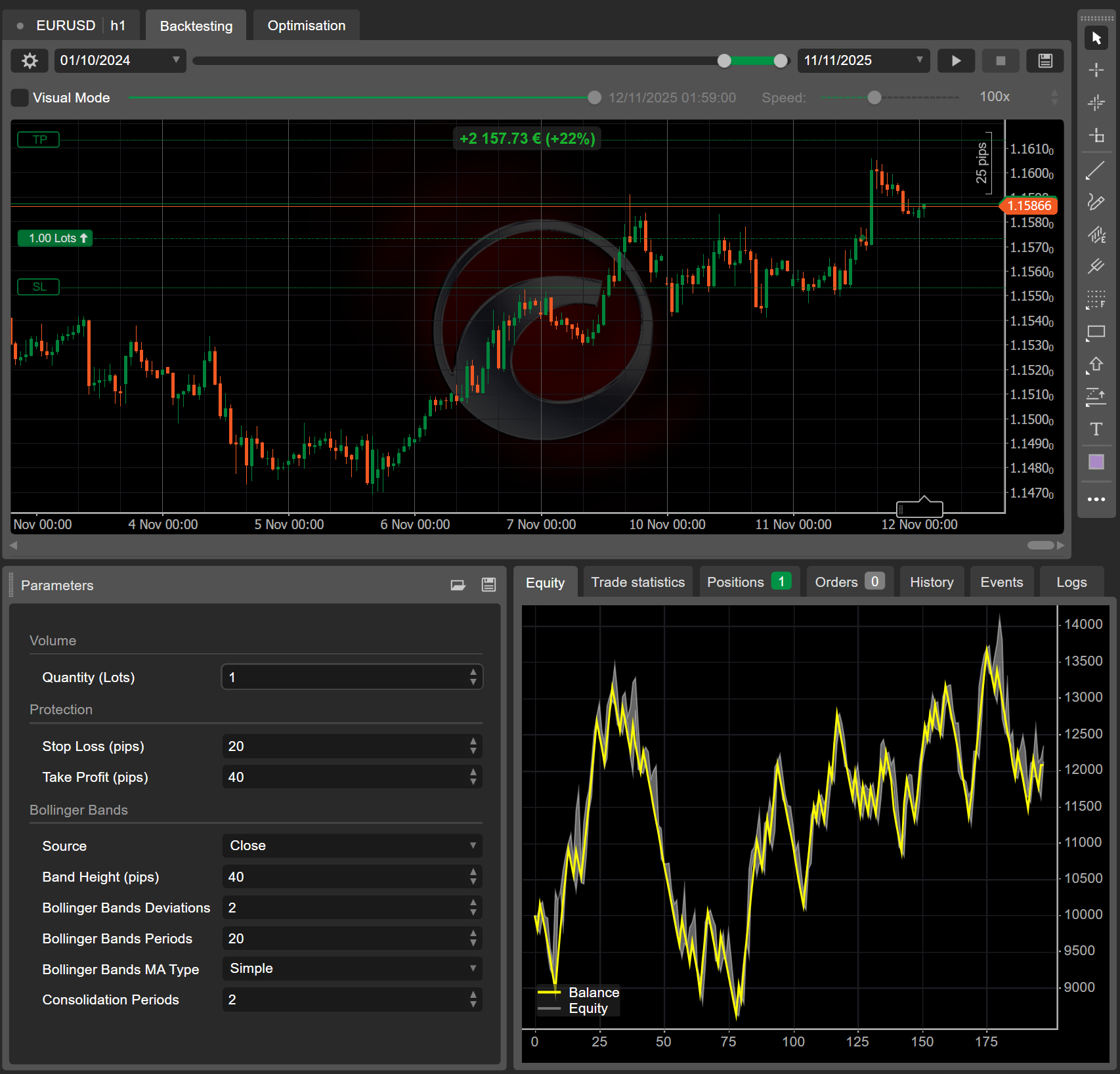Select the arrow shape drawing tool

pos(1096,365)
